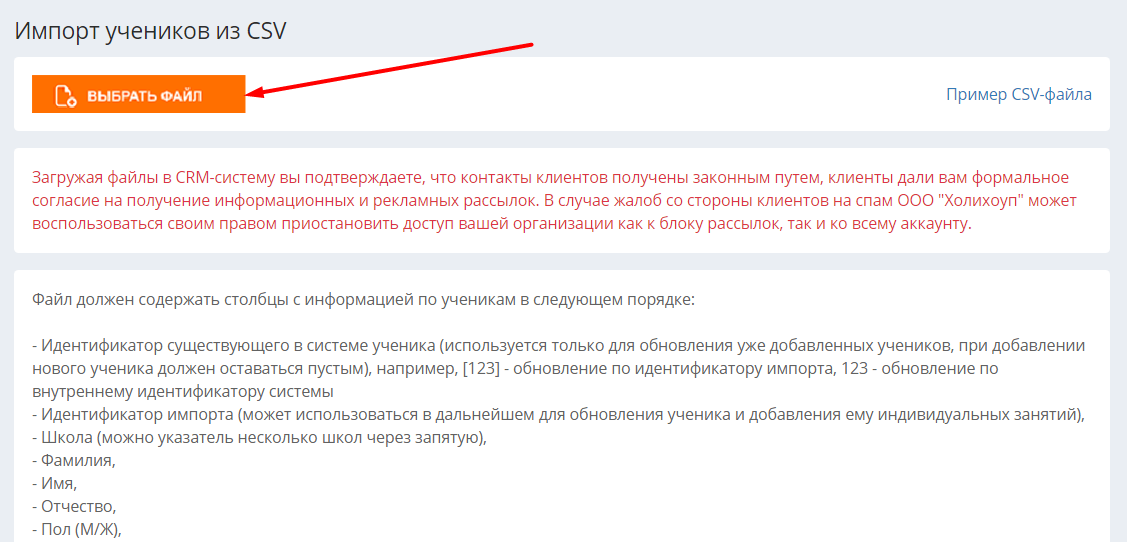Click the file icon on ВЫБРАТЬ ФАЙЛ button
The image size is (1127, 542).
[x=66, y=95]
